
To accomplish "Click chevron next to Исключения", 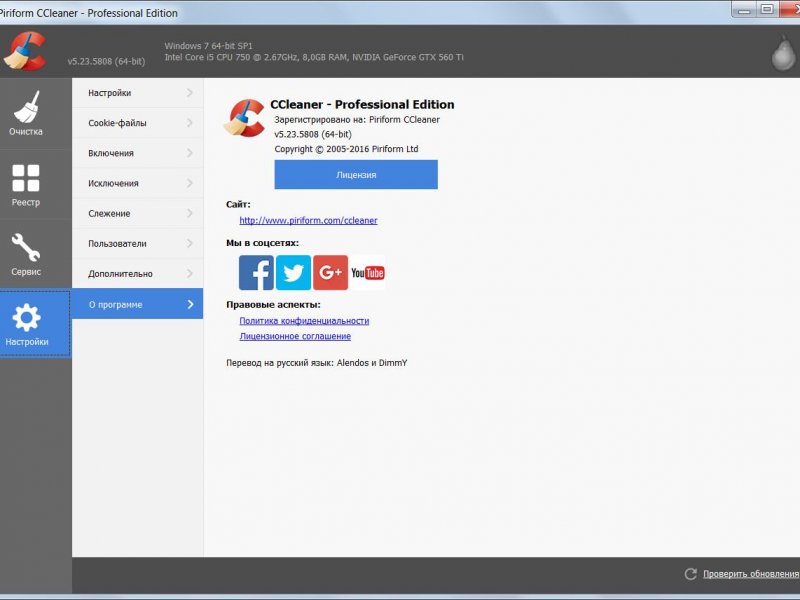I will (x=190, y=183).
